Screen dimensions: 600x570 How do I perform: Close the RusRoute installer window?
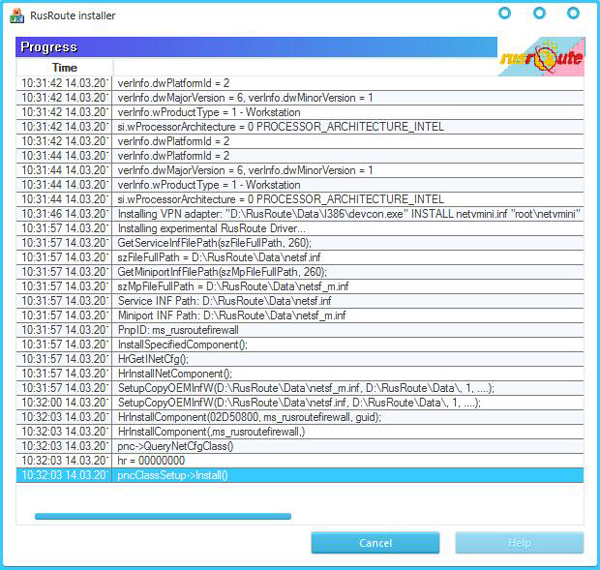click(573, 13)
